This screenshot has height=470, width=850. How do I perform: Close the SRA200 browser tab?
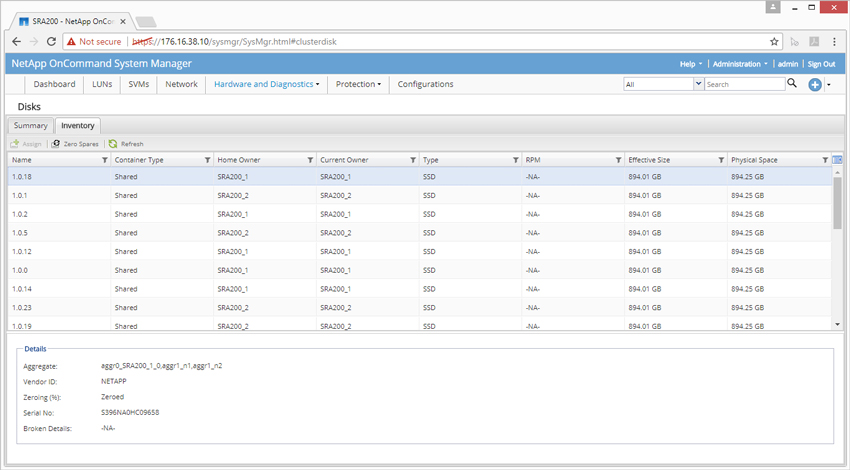click(x=123, y=22)
